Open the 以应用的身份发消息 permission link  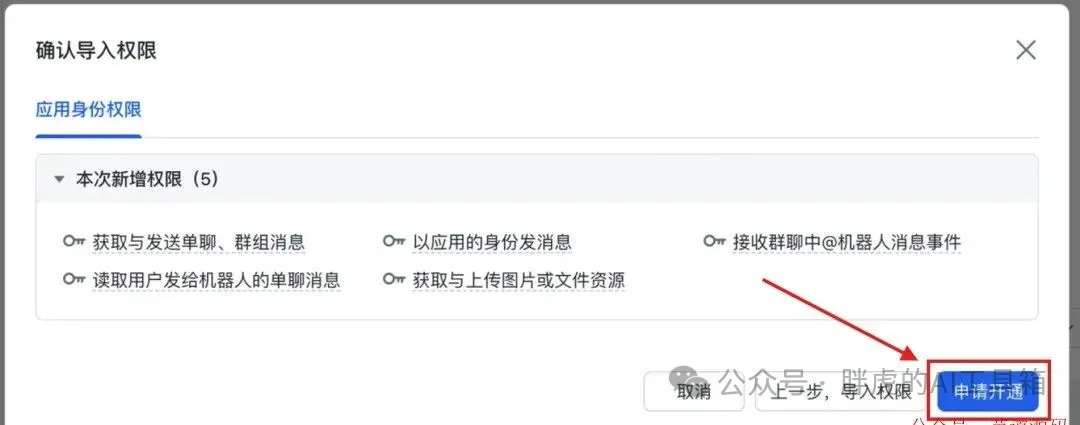coord(492,242)
